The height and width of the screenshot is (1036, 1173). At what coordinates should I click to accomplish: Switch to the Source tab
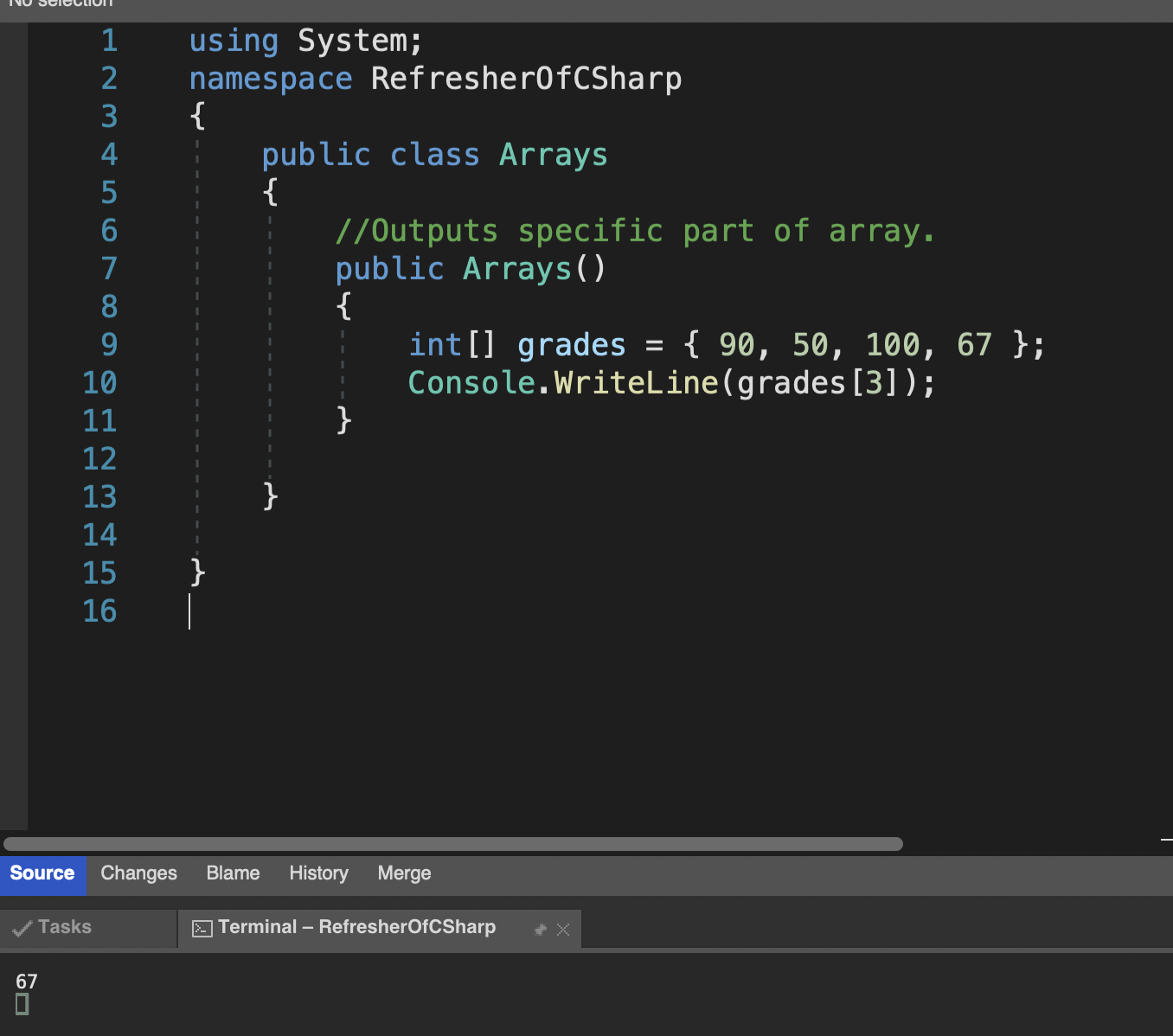[x=42, y=873]
